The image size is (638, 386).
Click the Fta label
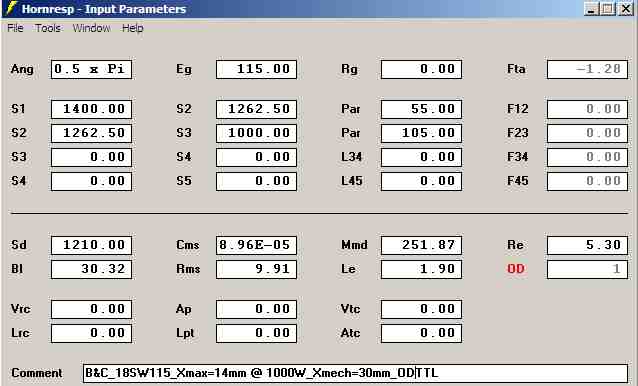[x=516, y=69]
